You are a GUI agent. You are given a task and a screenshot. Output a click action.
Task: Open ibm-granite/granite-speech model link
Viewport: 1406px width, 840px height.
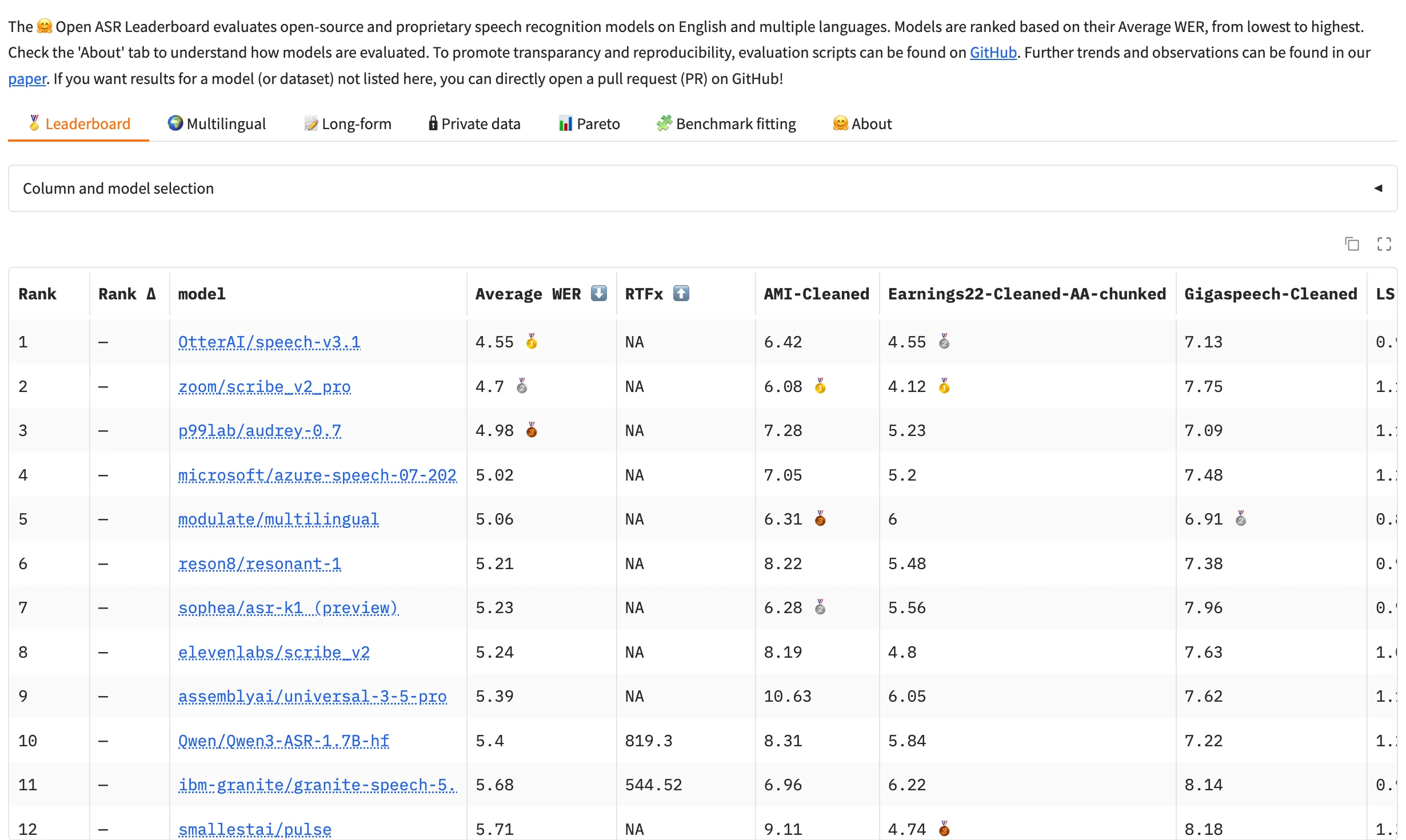click(x=317, y=785)
